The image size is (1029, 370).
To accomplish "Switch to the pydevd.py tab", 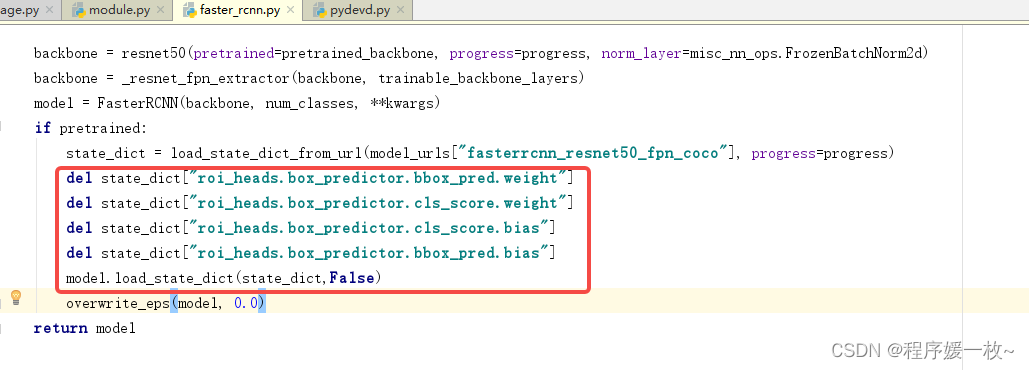I will coord(359,10).
